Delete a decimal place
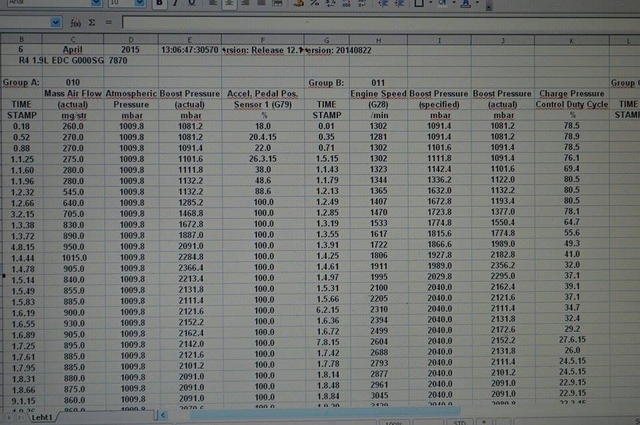Image resolution: width=640 pixels, height=425 pixels. [x=362, y=3]
